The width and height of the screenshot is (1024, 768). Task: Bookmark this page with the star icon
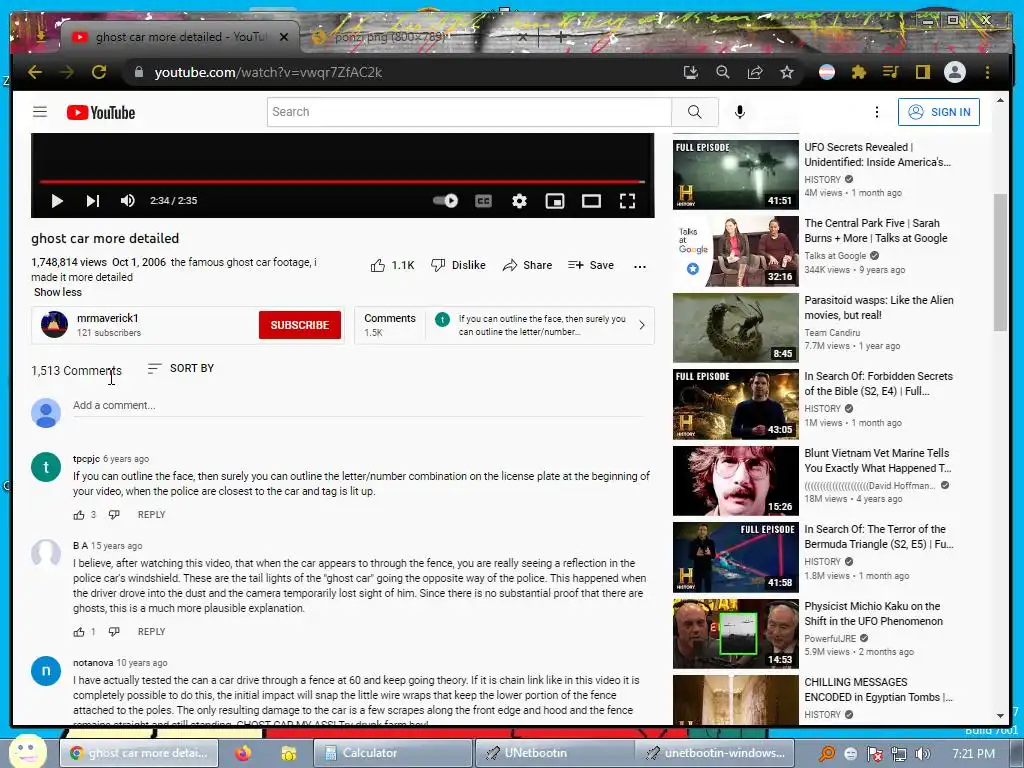pos(787,72)
